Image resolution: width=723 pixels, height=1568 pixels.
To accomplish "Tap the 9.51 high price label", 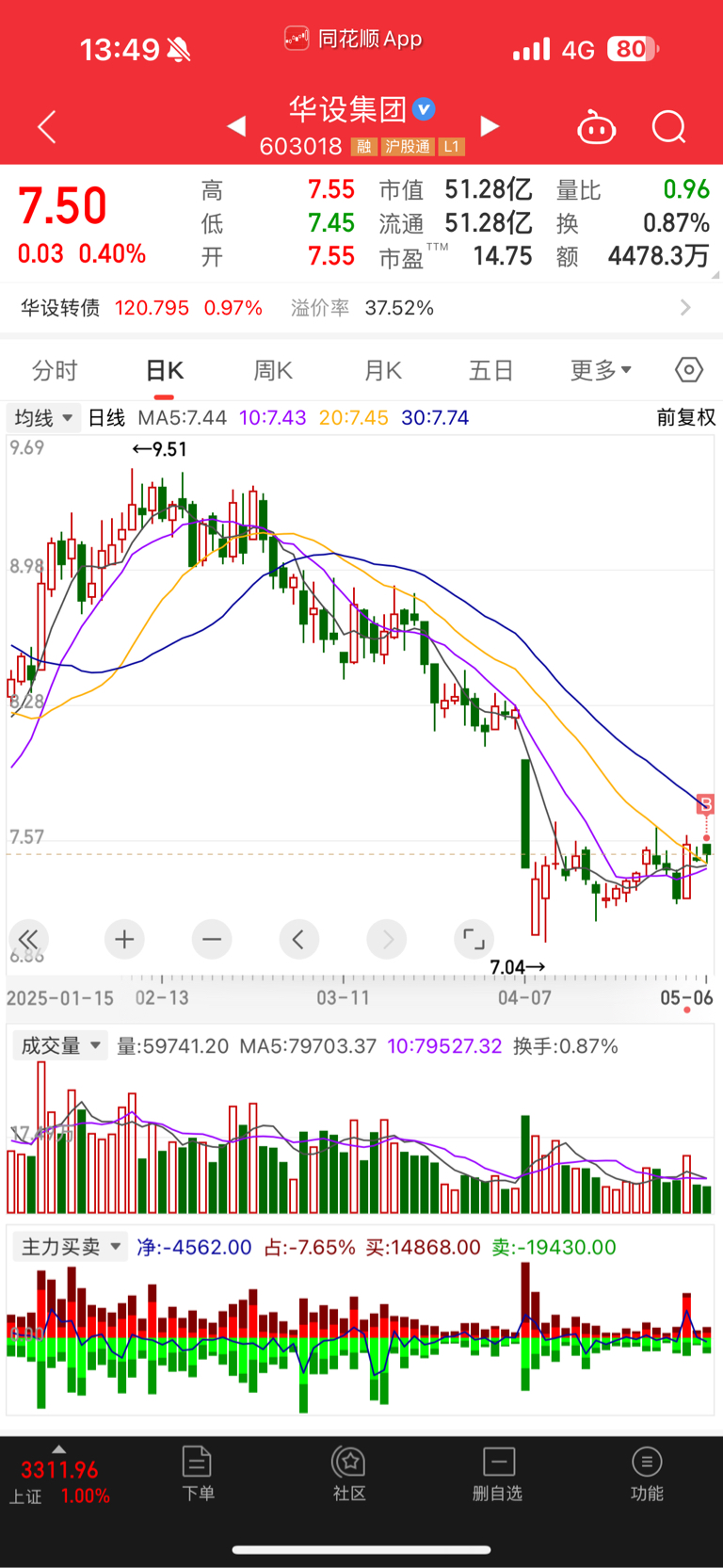I will click(x=160, y=449).
